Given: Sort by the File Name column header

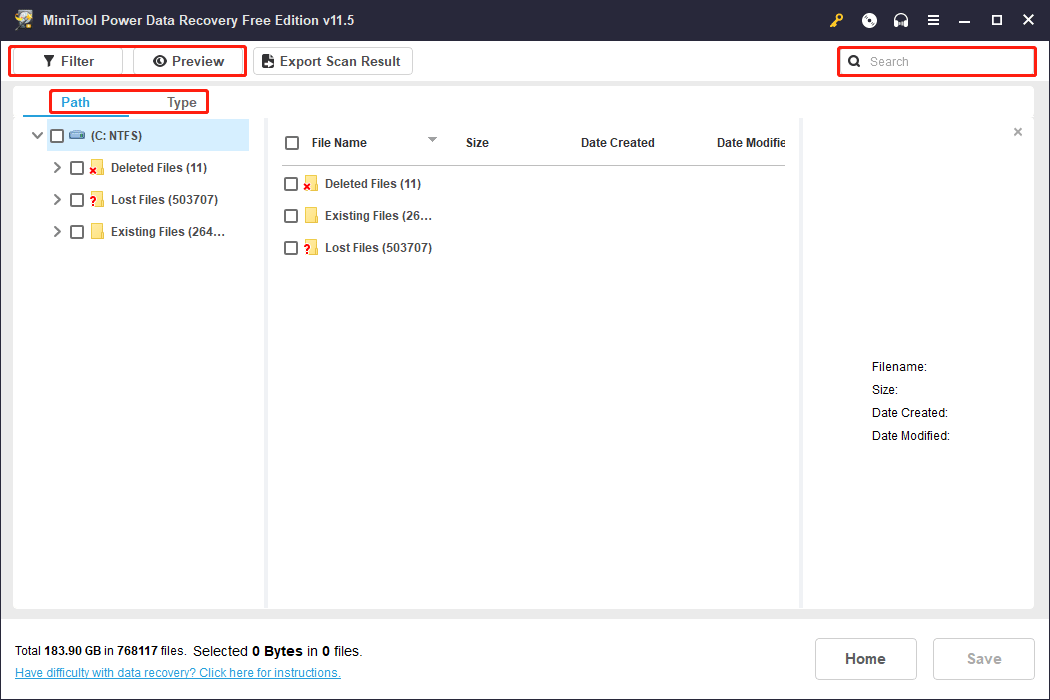Looking at the screenshot, I should [339, 143].
